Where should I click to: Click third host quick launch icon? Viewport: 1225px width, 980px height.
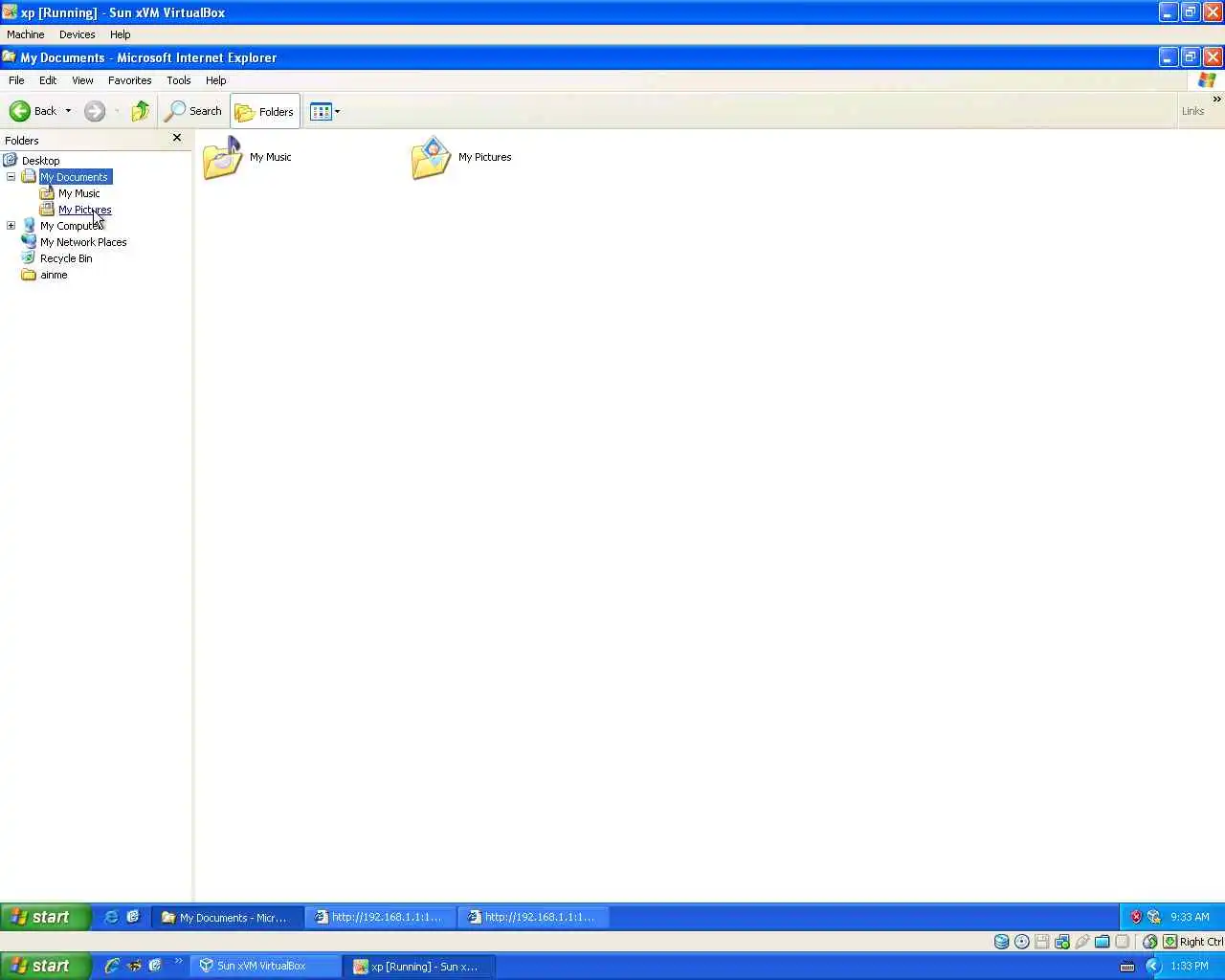(x=155, y=966)
